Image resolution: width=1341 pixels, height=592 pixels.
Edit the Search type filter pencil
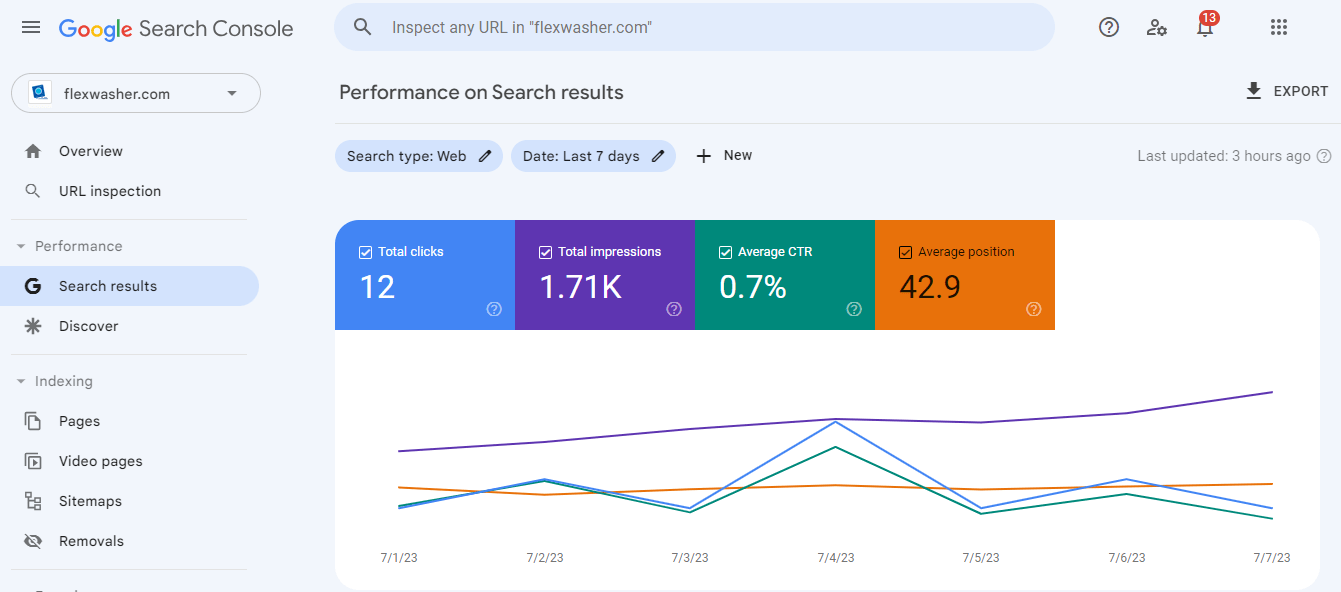pos(485,156)
